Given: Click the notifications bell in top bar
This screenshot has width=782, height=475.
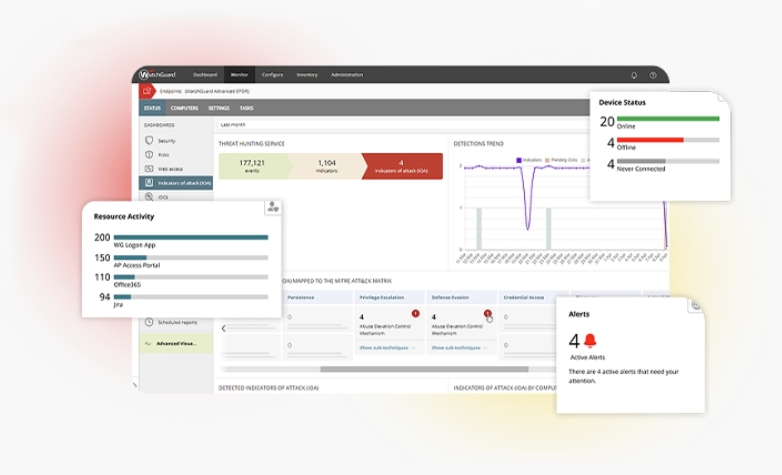Looking at the screenshot, I should (x=633, y=75).
